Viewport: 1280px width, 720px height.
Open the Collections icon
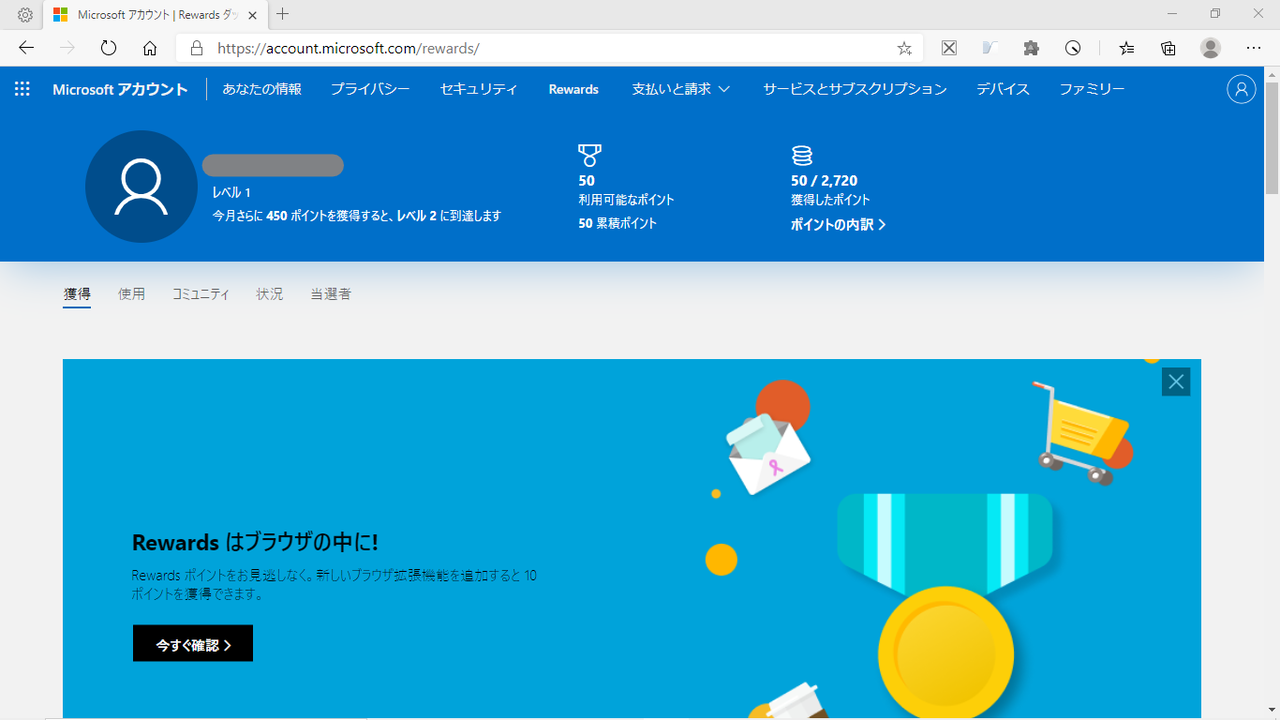click(x=1168, y=48)
